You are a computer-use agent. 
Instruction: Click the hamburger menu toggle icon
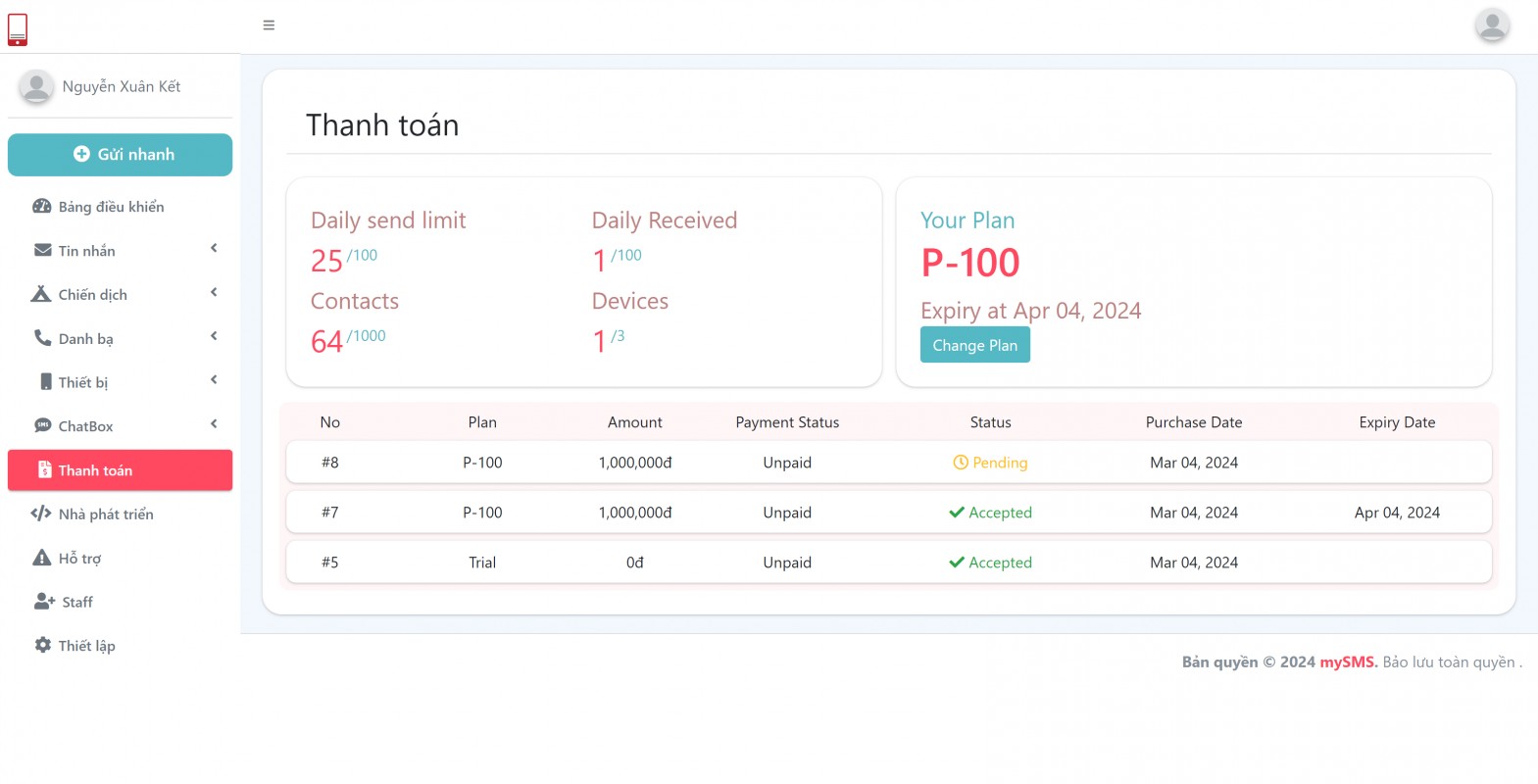coord(269,25)
